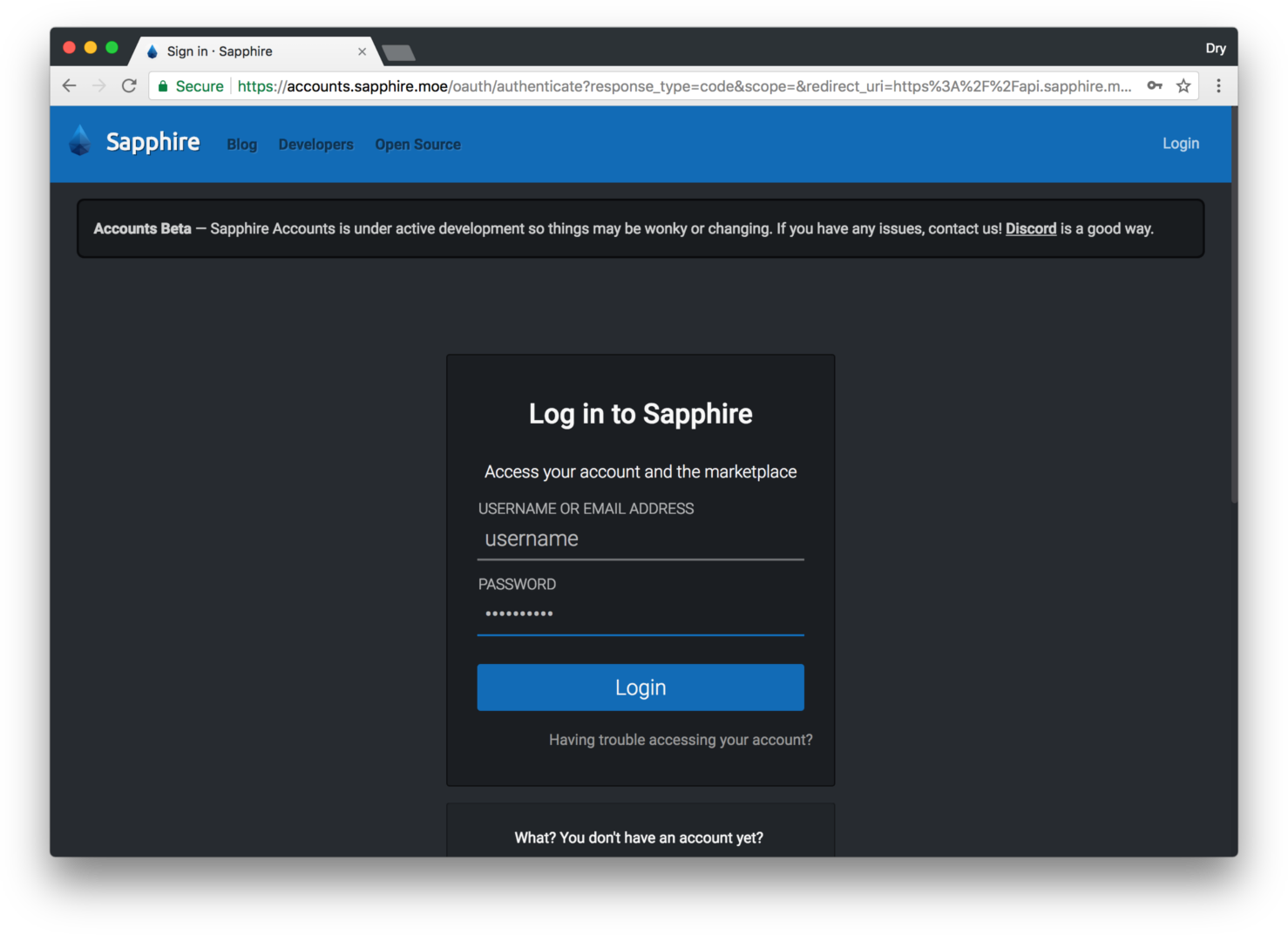Click the browser back arrow
Viewport: 1288px width, 935px height.
(x=70, y=85)
